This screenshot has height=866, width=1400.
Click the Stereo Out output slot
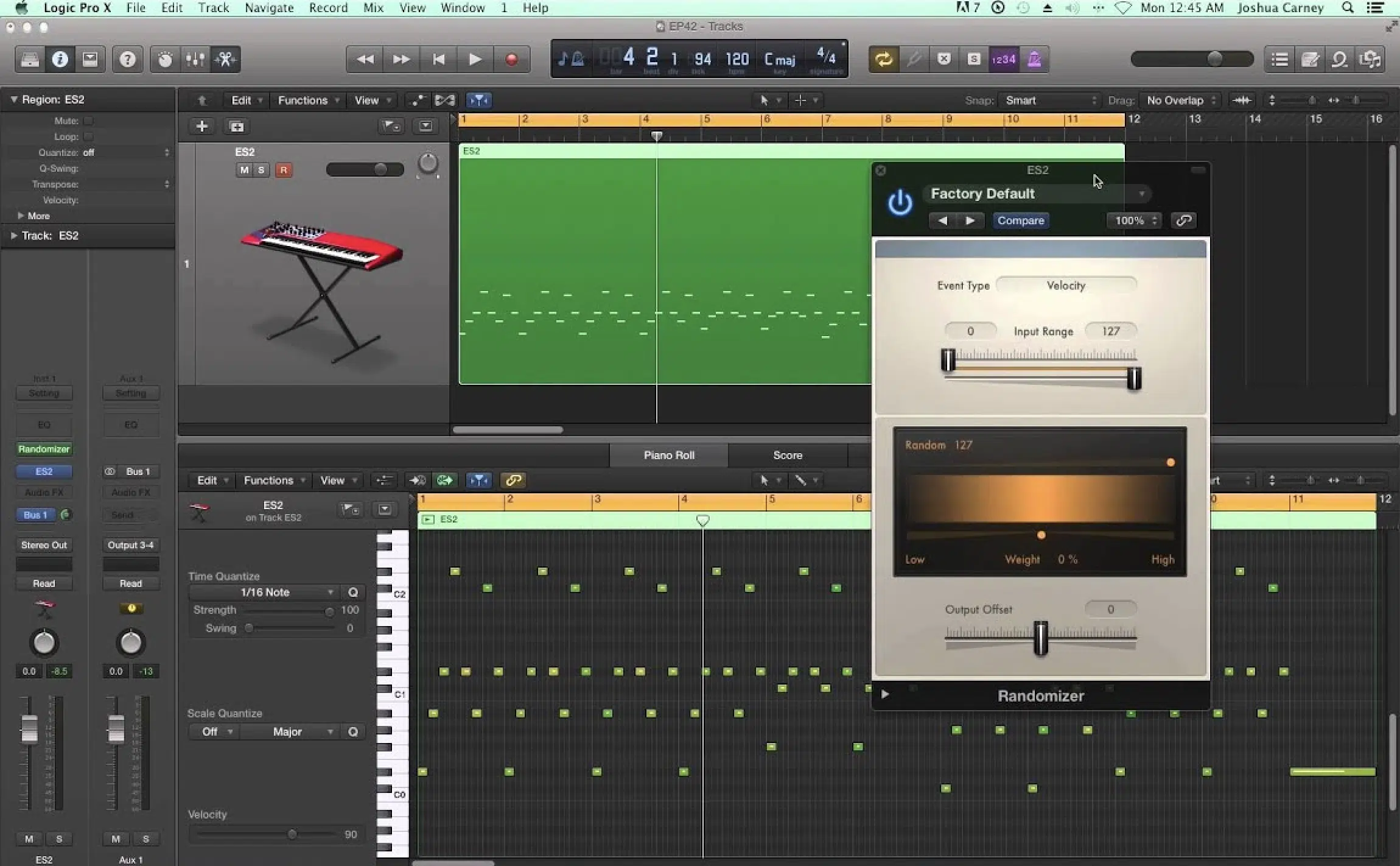pos(44,545)
